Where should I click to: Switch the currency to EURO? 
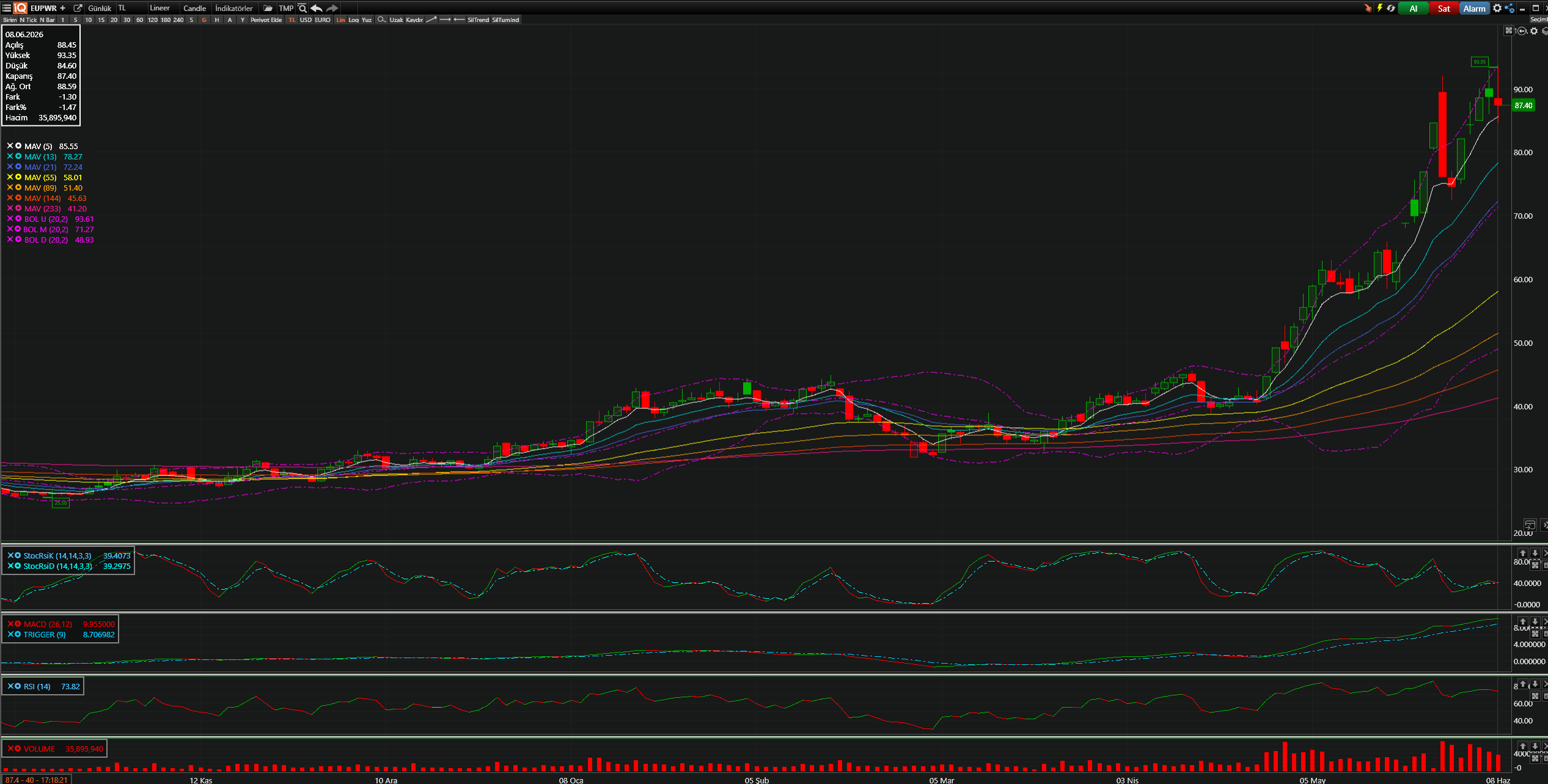point(323,20)
